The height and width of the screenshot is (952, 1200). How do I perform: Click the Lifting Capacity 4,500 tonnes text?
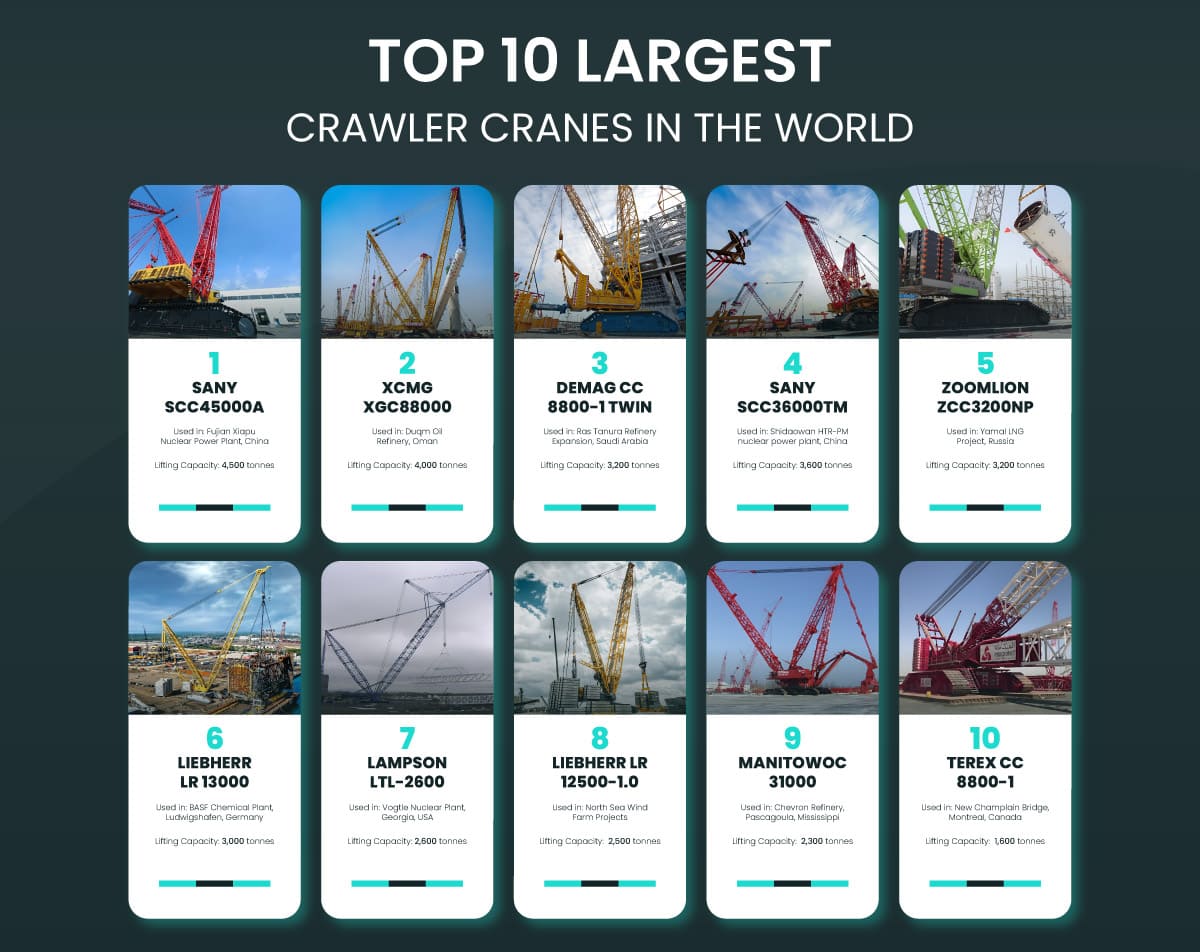[213, 464]
